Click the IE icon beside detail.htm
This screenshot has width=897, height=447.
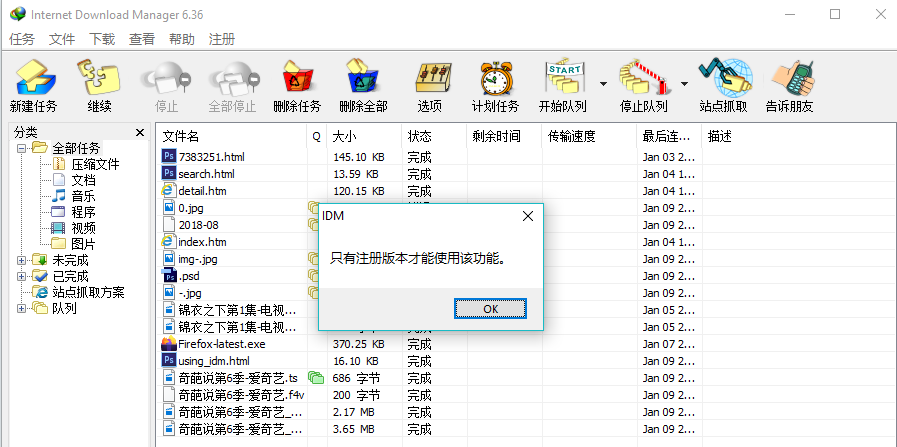tap(169, 191)
